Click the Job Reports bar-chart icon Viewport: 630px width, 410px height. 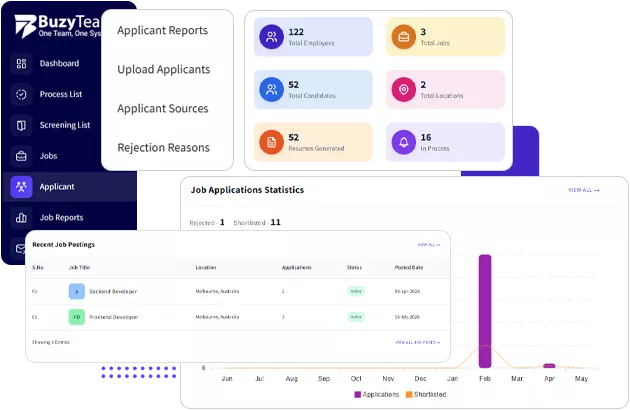(x=21, y=218)
